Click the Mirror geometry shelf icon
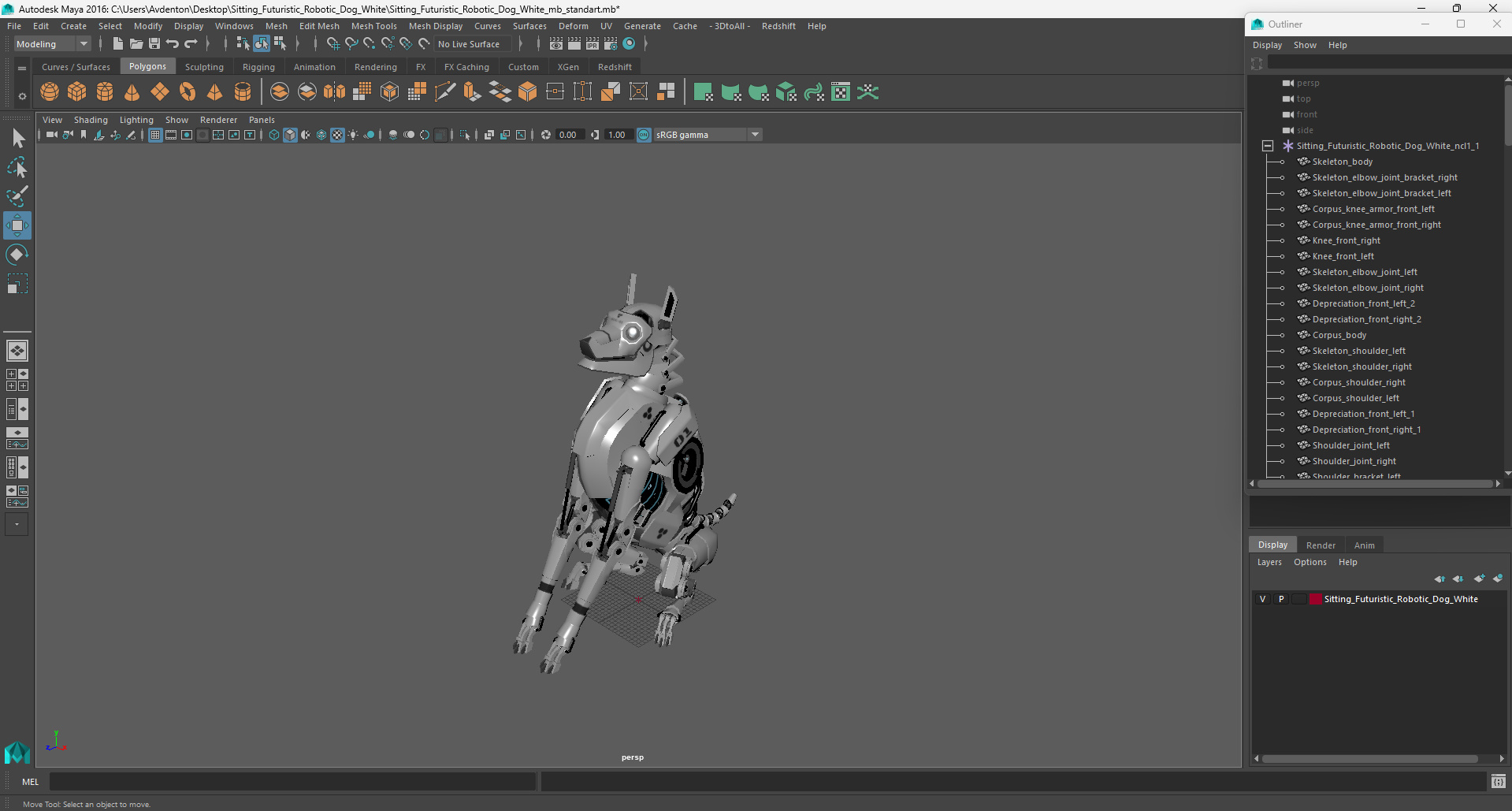 pos(335,92)
